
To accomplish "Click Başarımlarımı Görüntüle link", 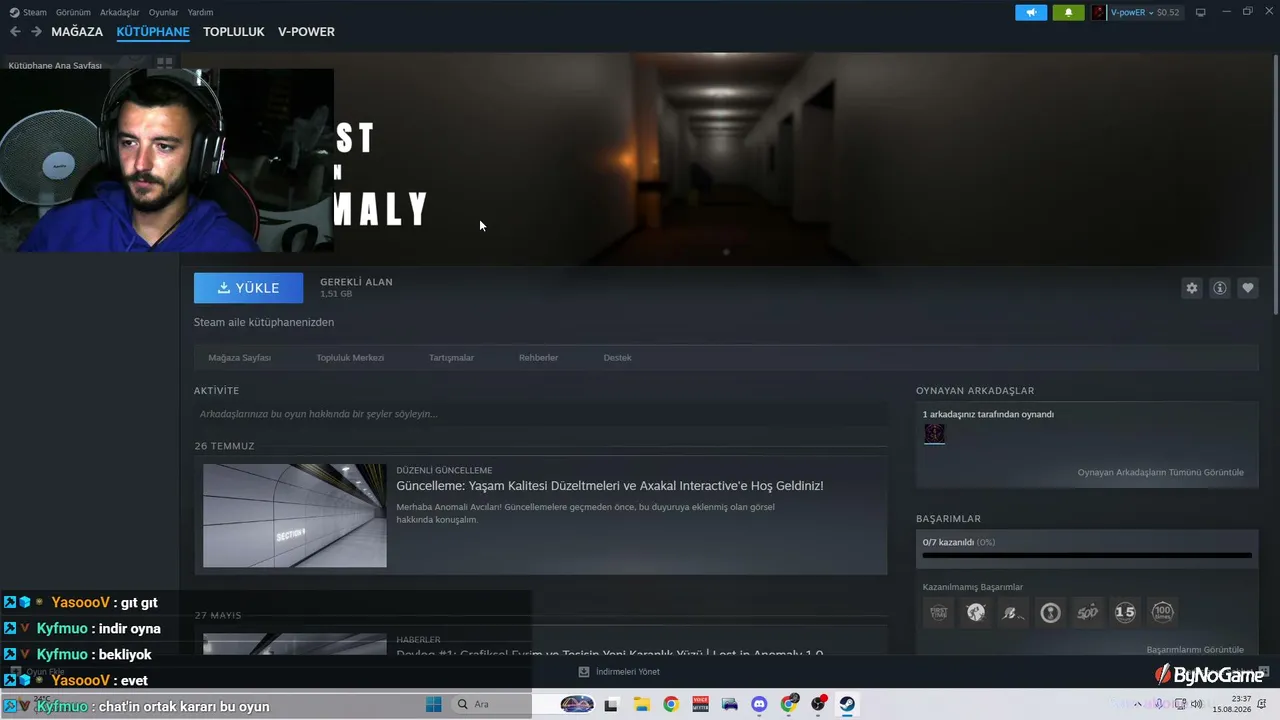I will click(1195, 649).
